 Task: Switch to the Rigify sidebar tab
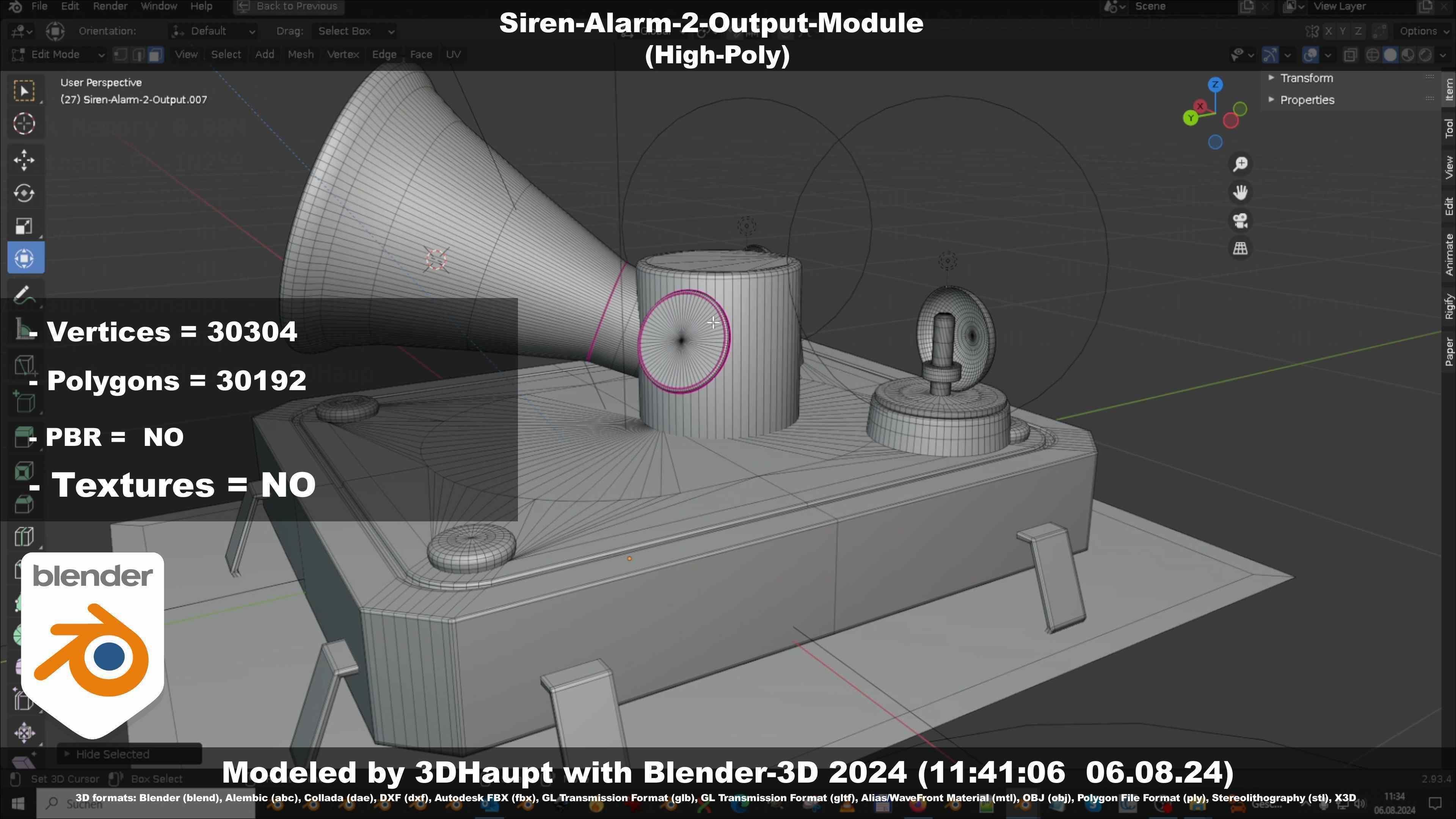(1449, 307)
